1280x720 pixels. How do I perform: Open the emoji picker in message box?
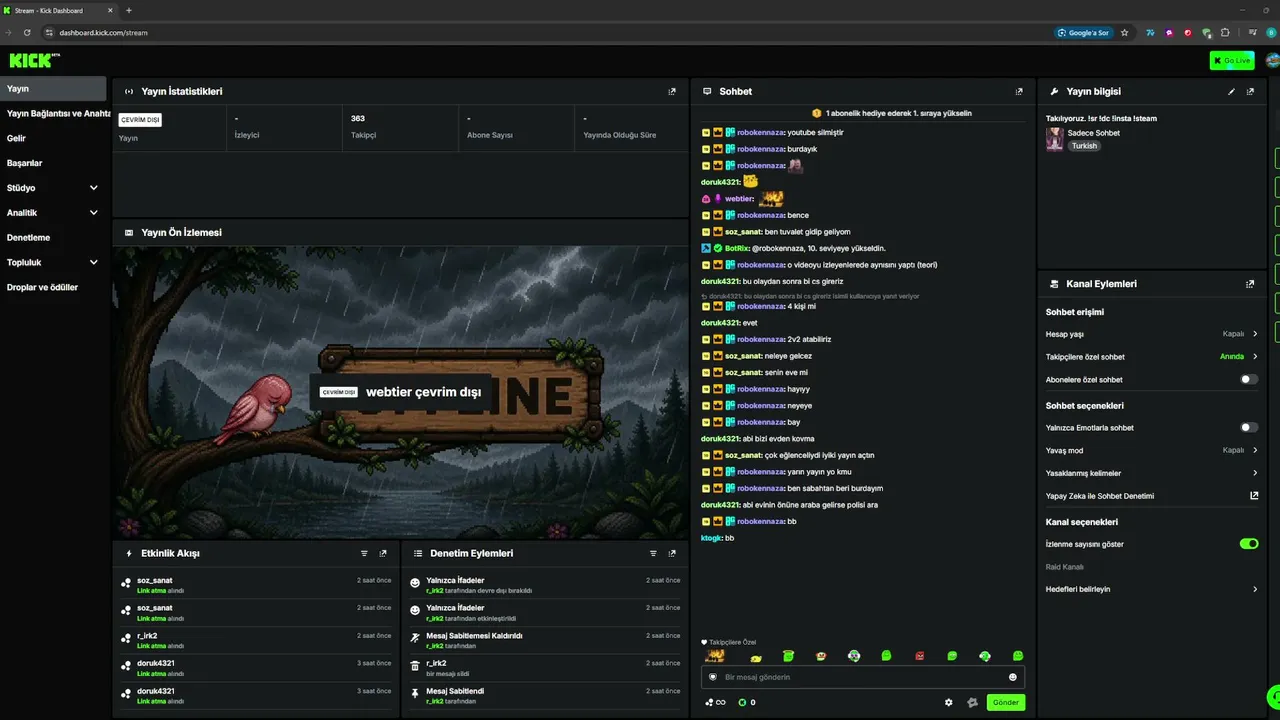point(1013,677)
